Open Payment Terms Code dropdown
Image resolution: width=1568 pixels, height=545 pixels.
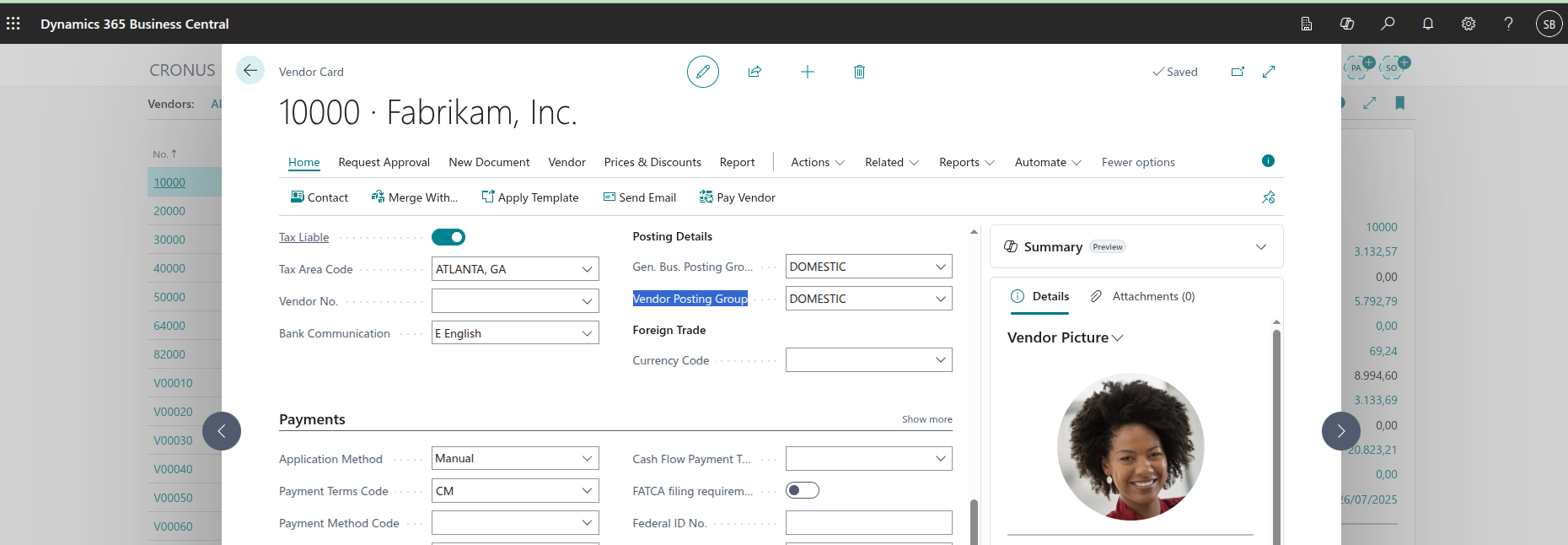[587, 491]
